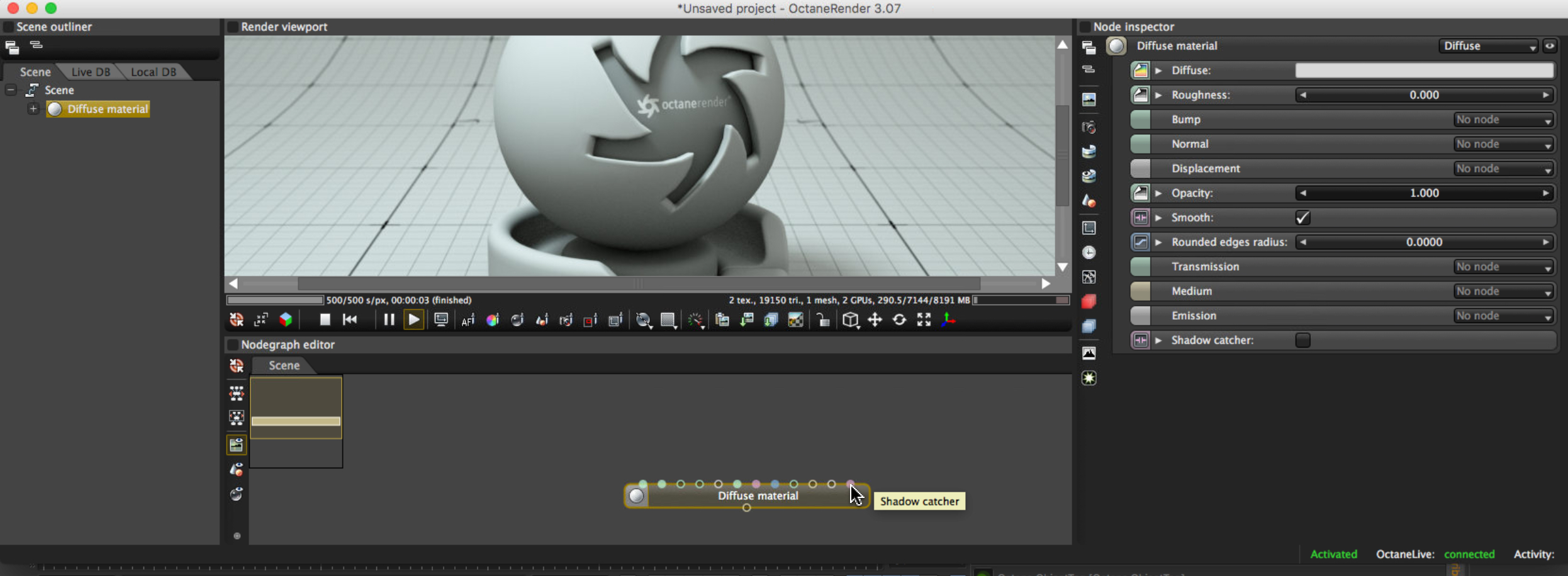
Task: Select the Scene tab in Scene outliner
Action: click(x=35, y=72)
